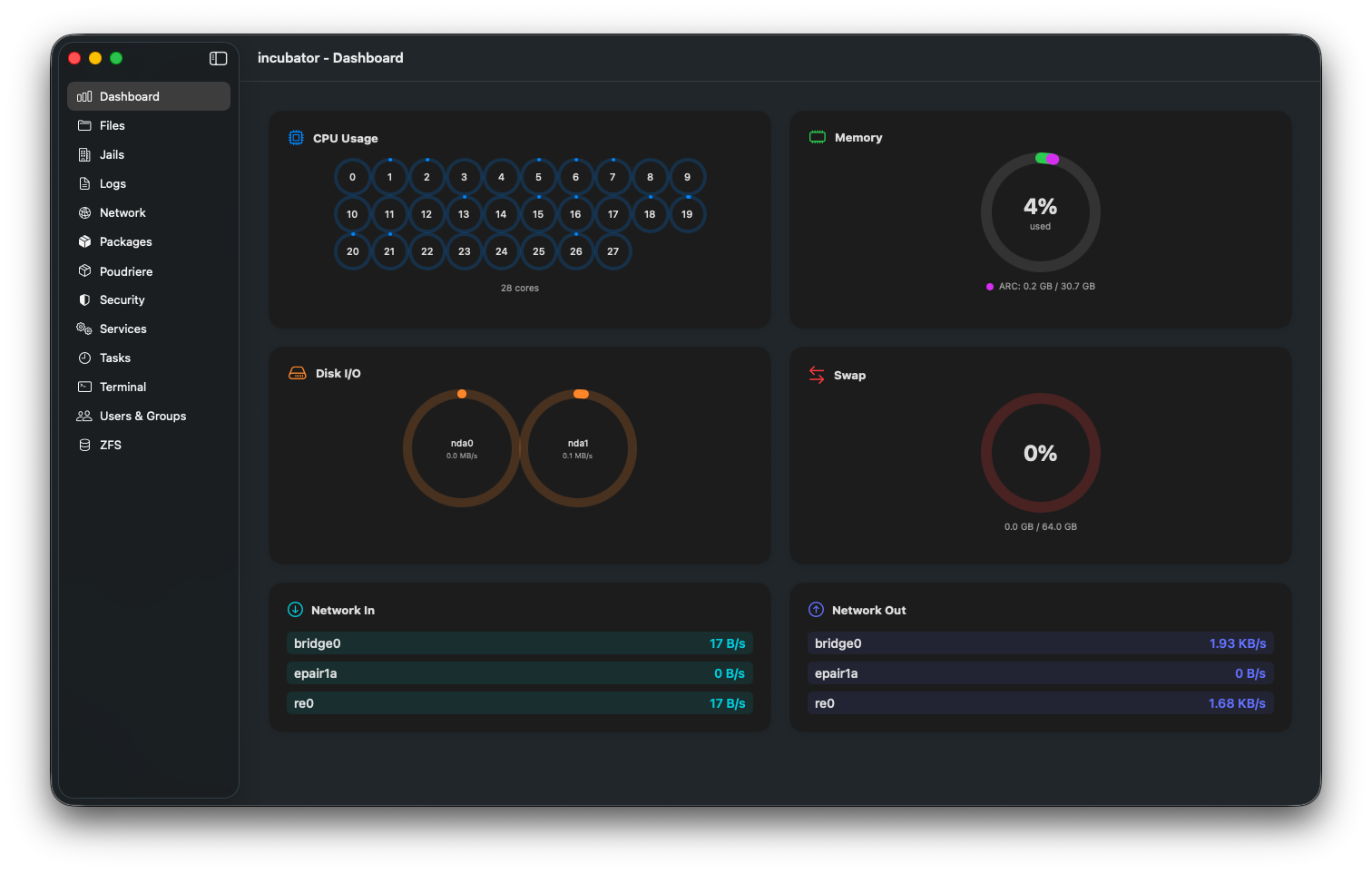
Task: Select CPU core 14 circle
Action: [501, 214]
